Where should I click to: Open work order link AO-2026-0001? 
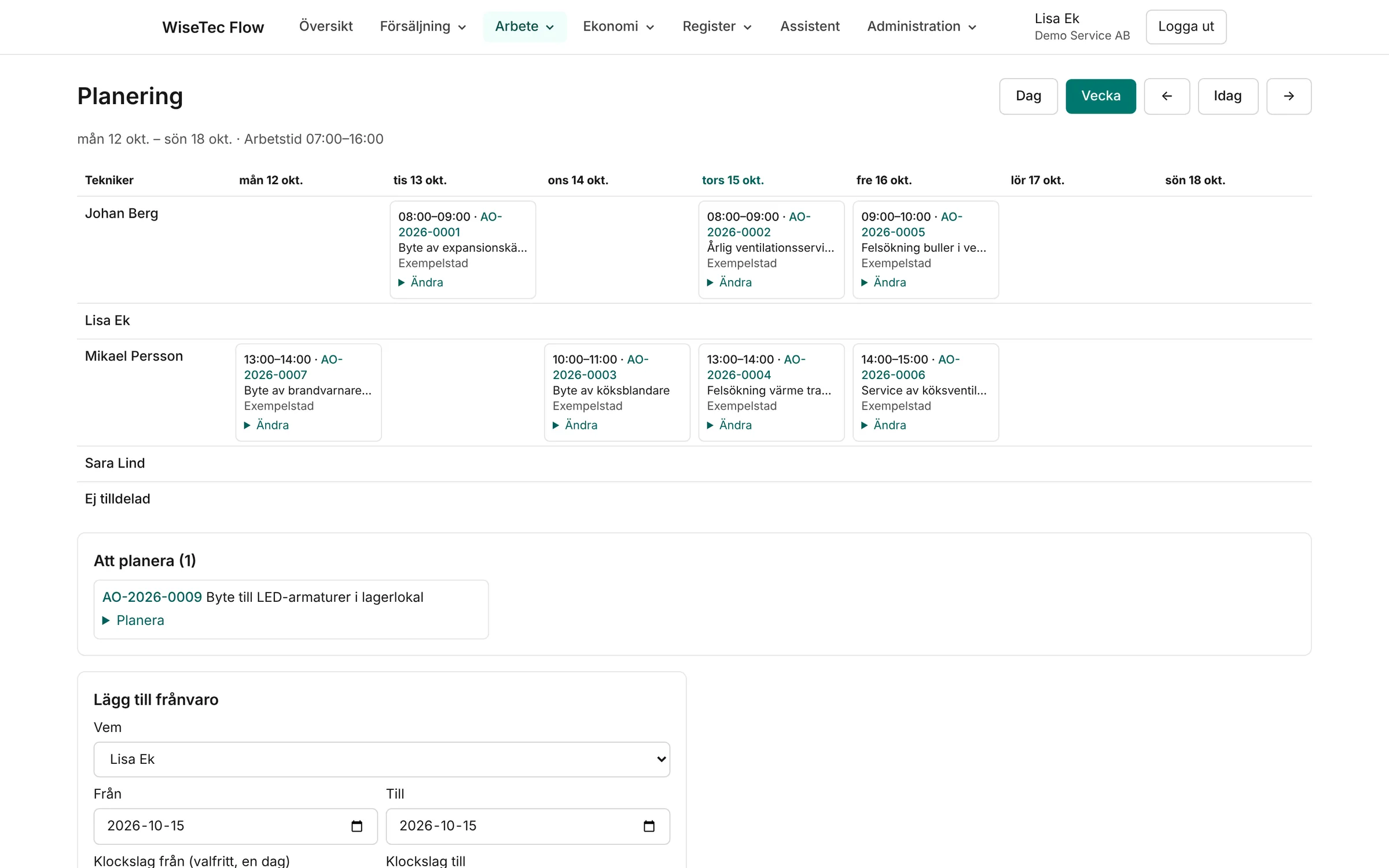point(429,232)
